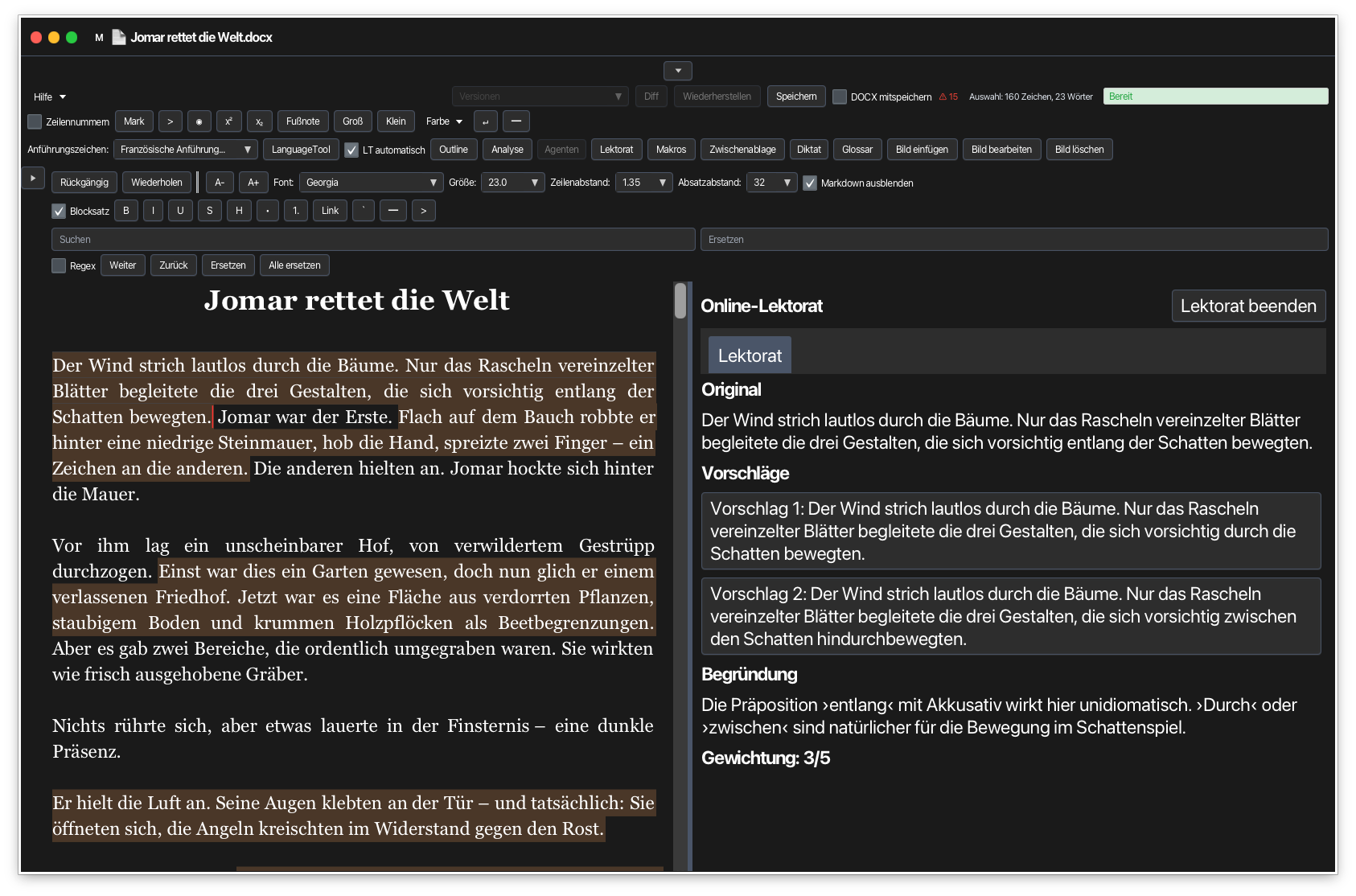Decrease font size with A- button
This screenshot has height=896, width=1356.
tap(220, 183)
